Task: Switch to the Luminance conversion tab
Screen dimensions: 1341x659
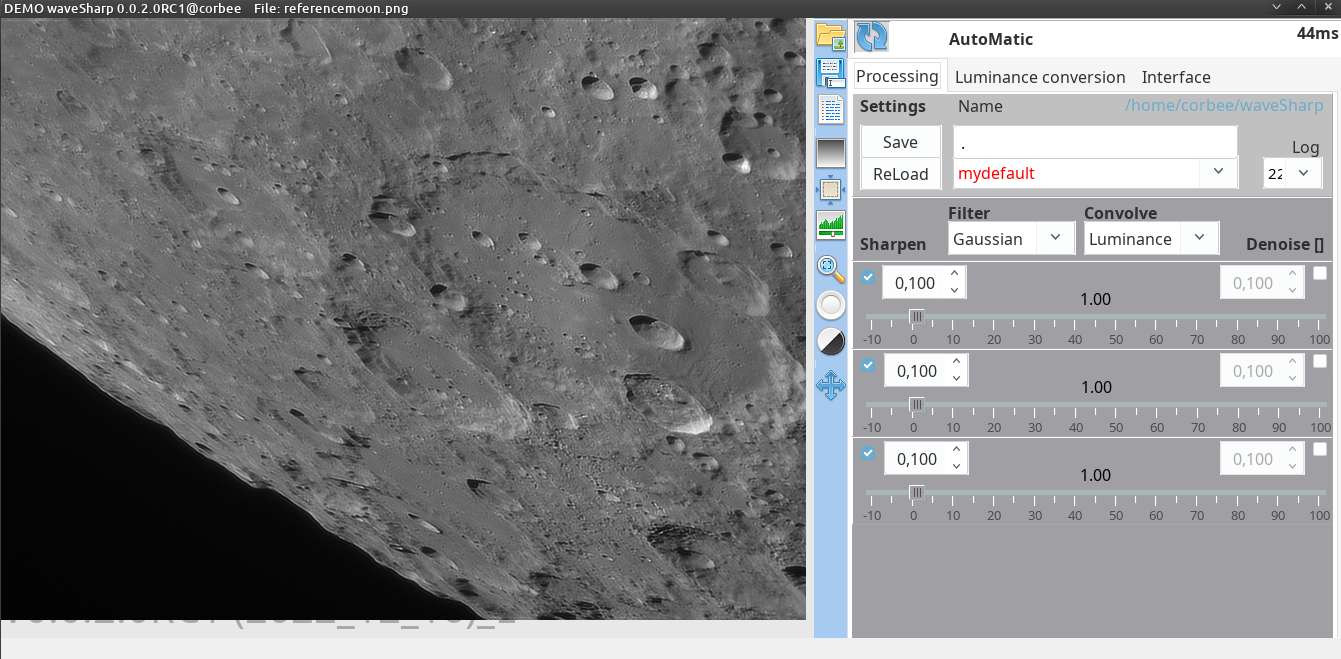Action: pyautogui.click(x=1039, y=77)
